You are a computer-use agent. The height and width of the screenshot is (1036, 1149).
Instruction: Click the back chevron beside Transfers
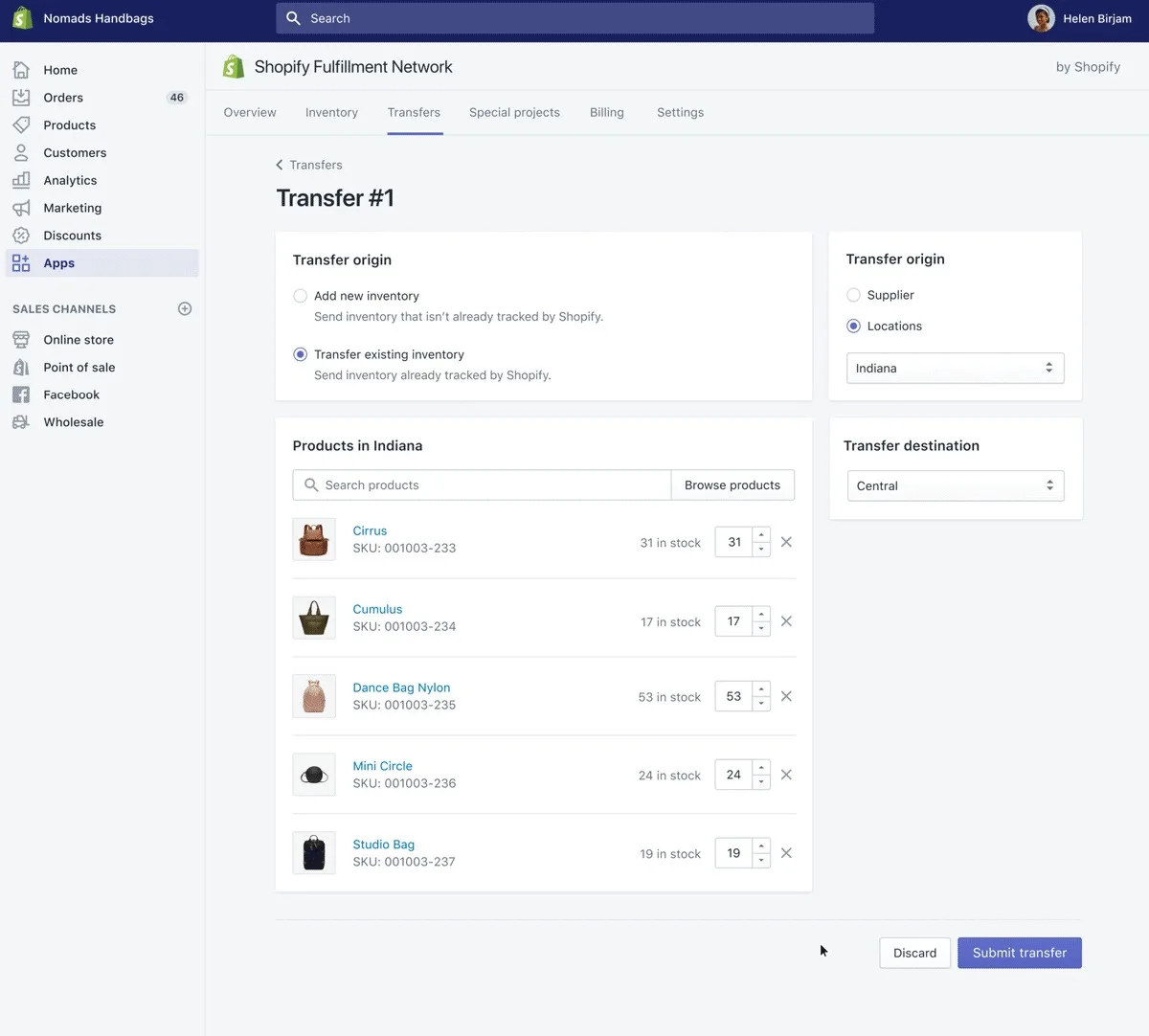[x=280, y=165]
